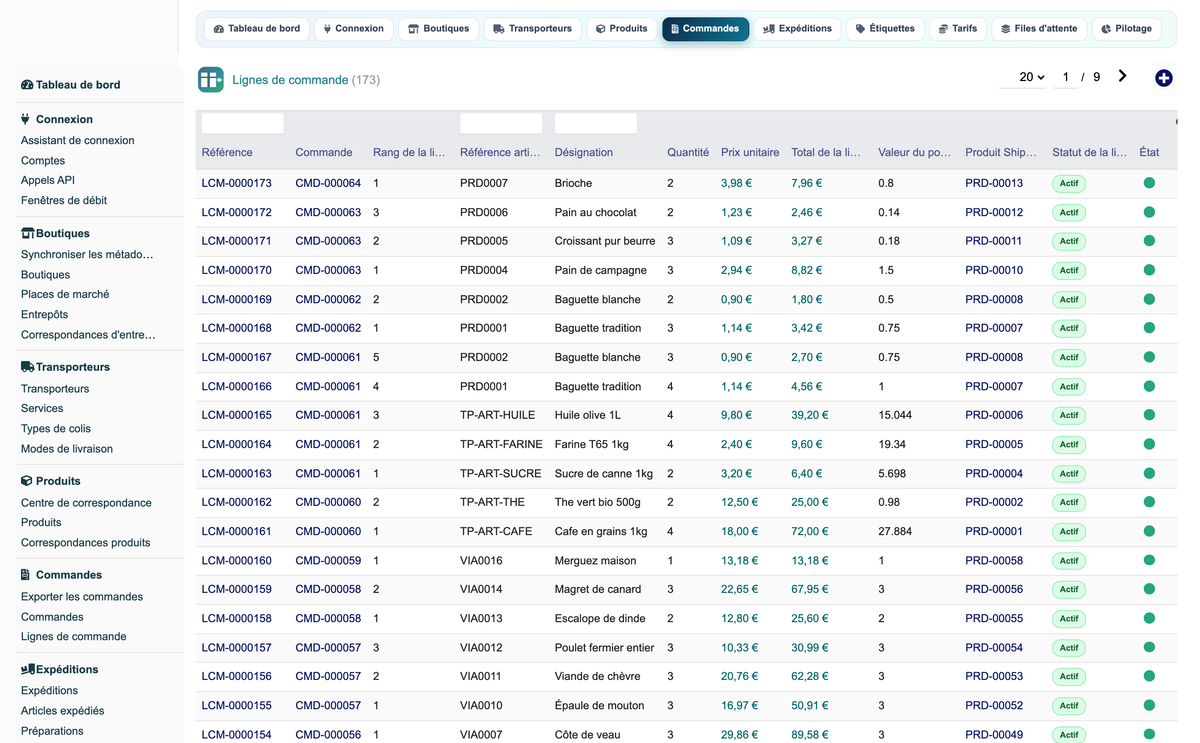The width and height of the screenshot is (1200, 743).
Task: Switch to the Expéditions top tab
Action: pos(797,29)
